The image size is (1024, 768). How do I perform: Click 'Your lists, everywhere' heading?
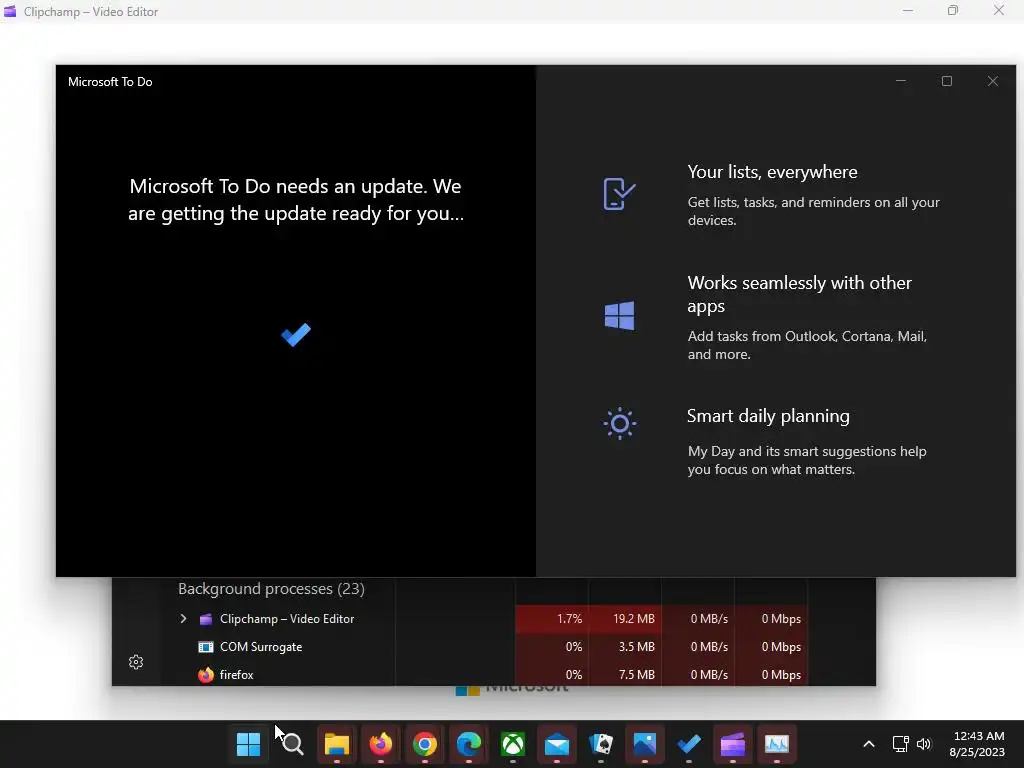pos(773,172)
